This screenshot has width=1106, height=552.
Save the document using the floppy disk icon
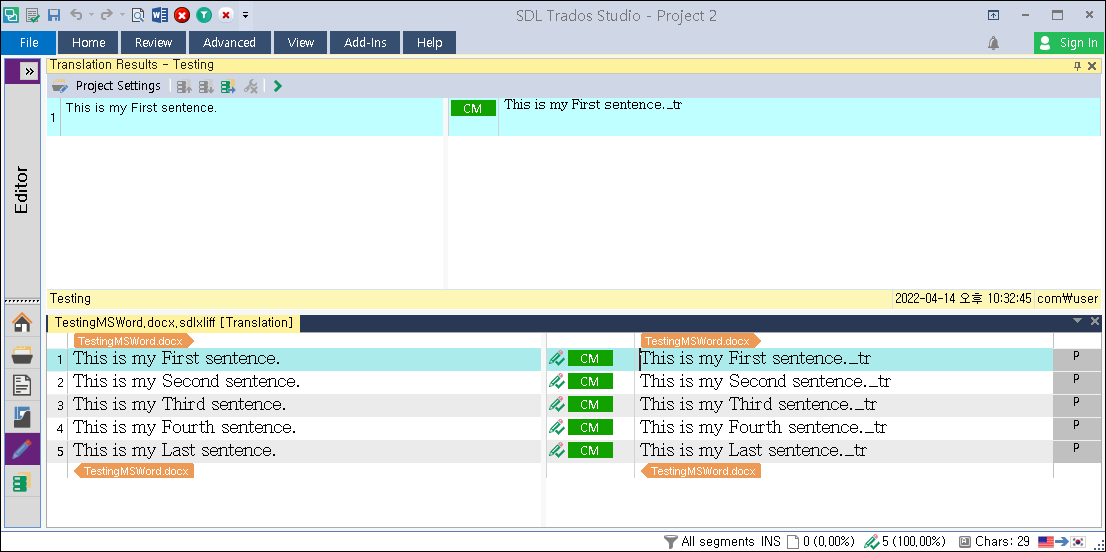click(54, 14)
